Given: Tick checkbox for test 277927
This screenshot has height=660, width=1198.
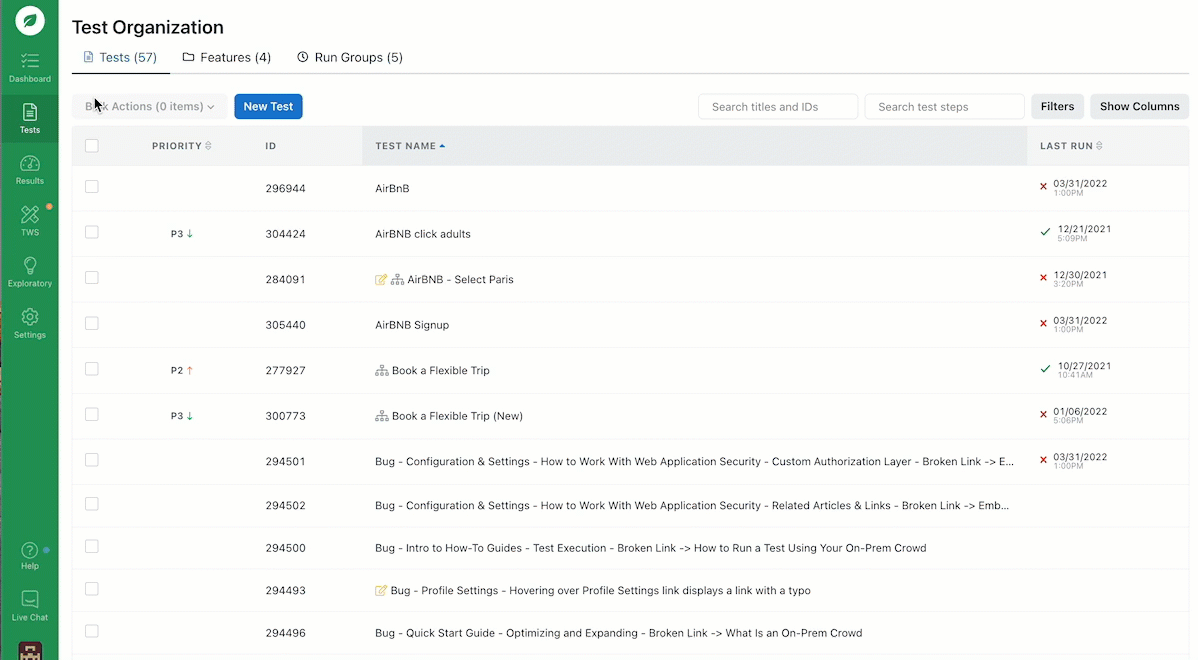Looking at the screenshot, I should pyautogui.click(x=92, y=369).
